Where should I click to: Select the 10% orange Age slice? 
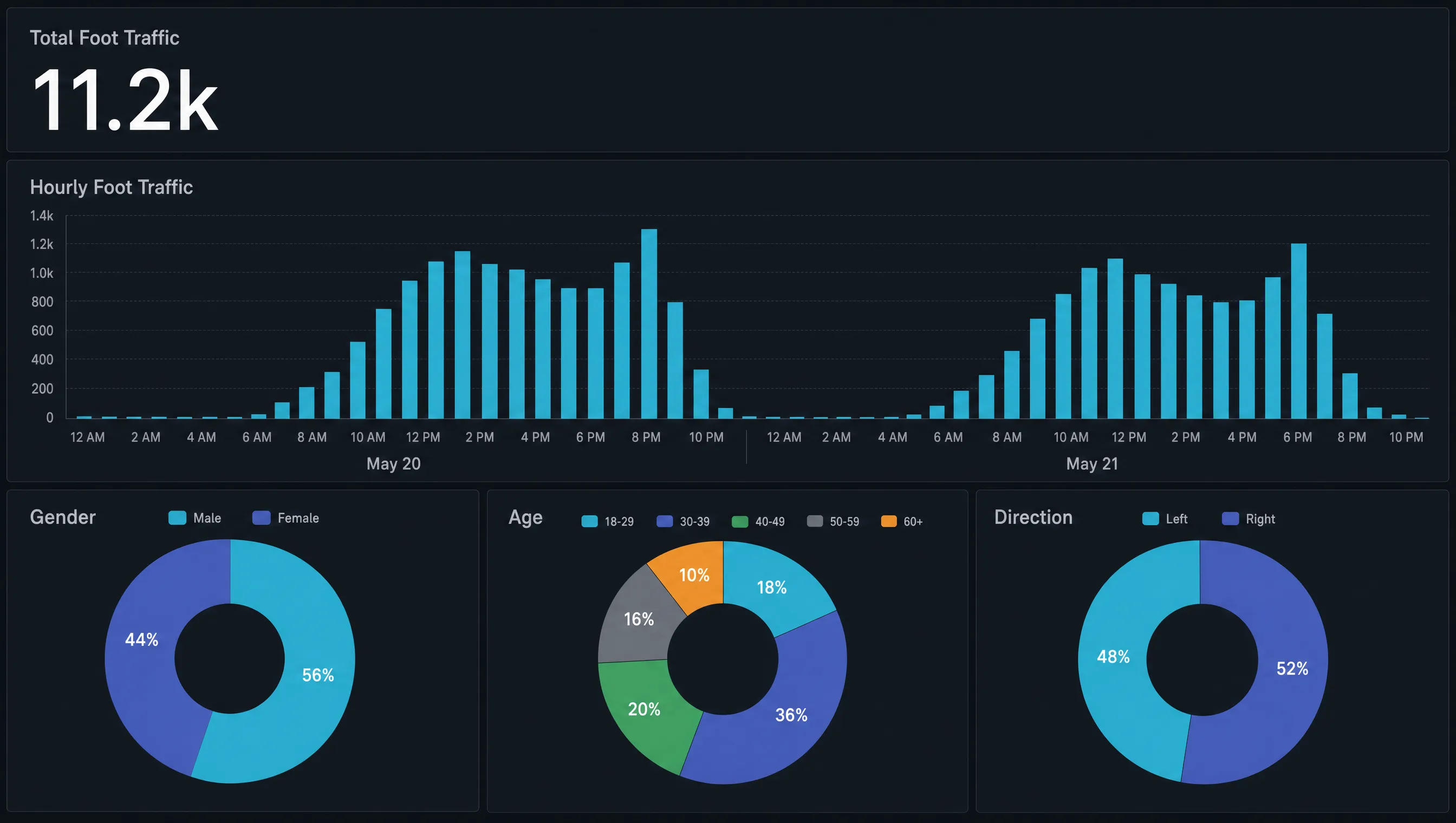click(x=694, y=575)
